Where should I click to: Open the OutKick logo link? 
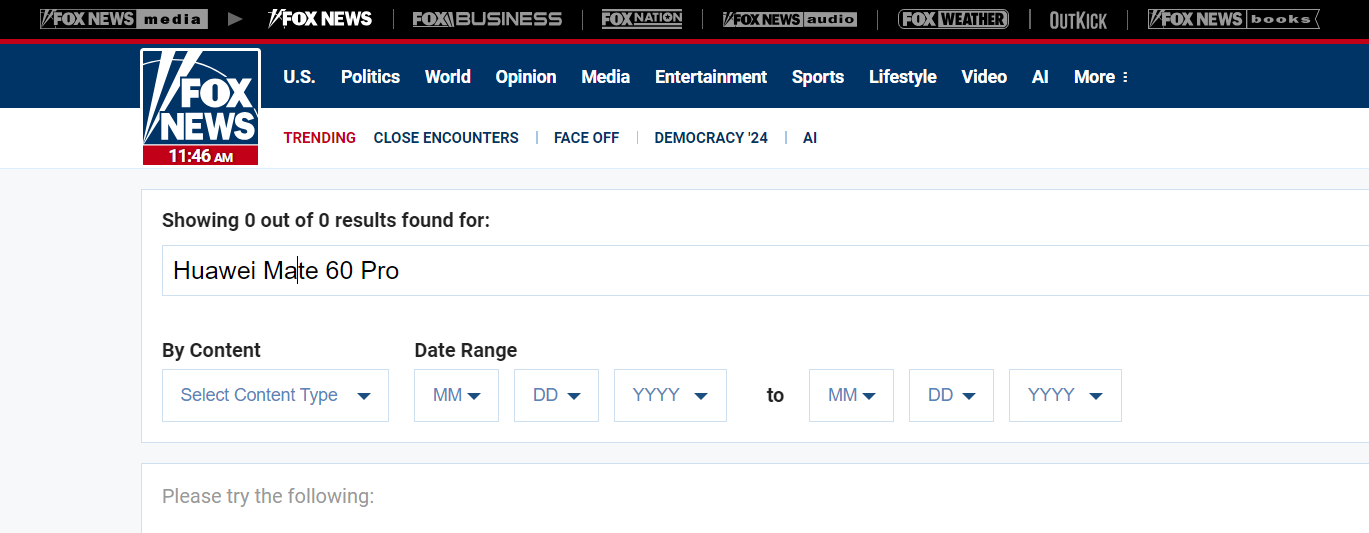[x=1078, y=20]
